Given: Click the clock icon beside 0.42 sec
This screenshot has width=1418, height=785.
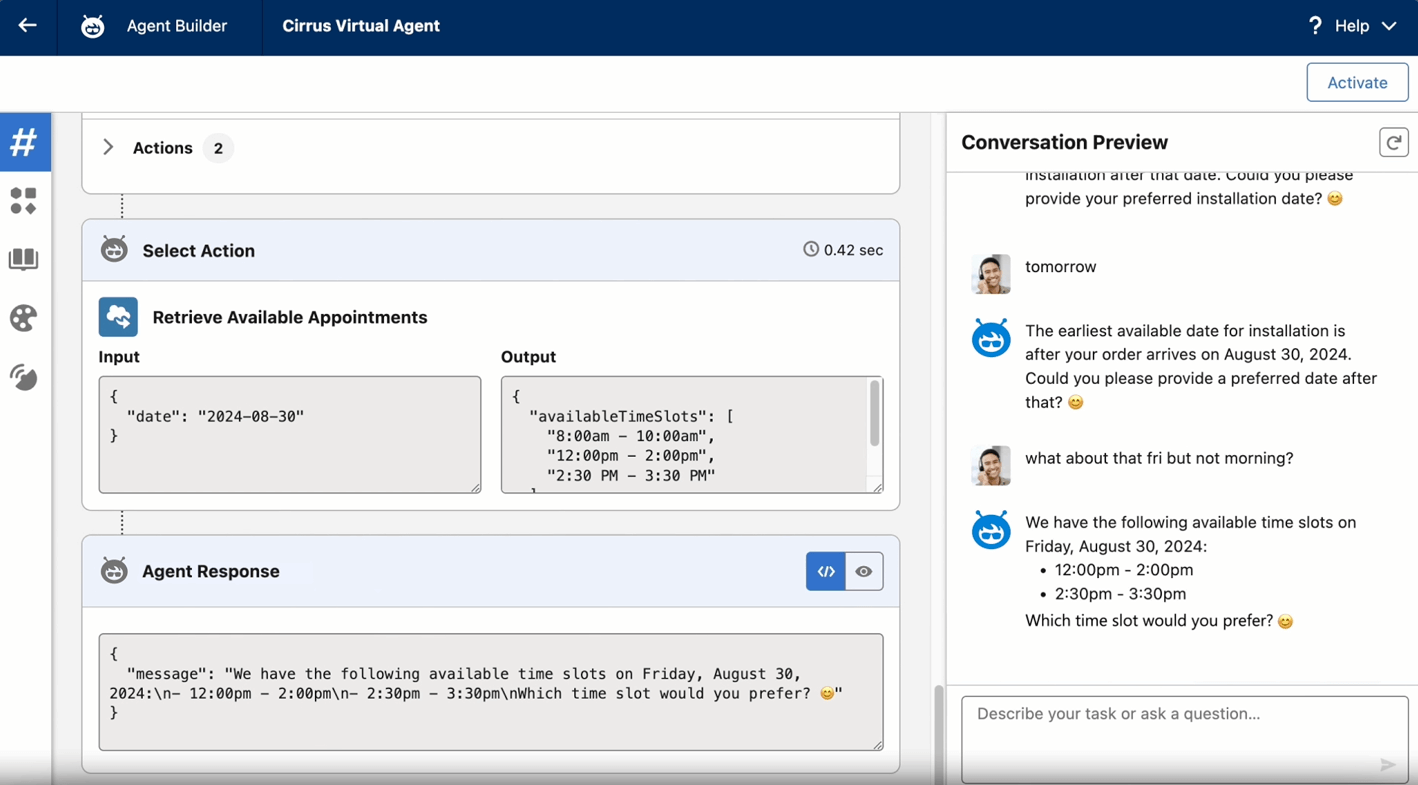Looking at the screenshot, I should pos(811,249).
